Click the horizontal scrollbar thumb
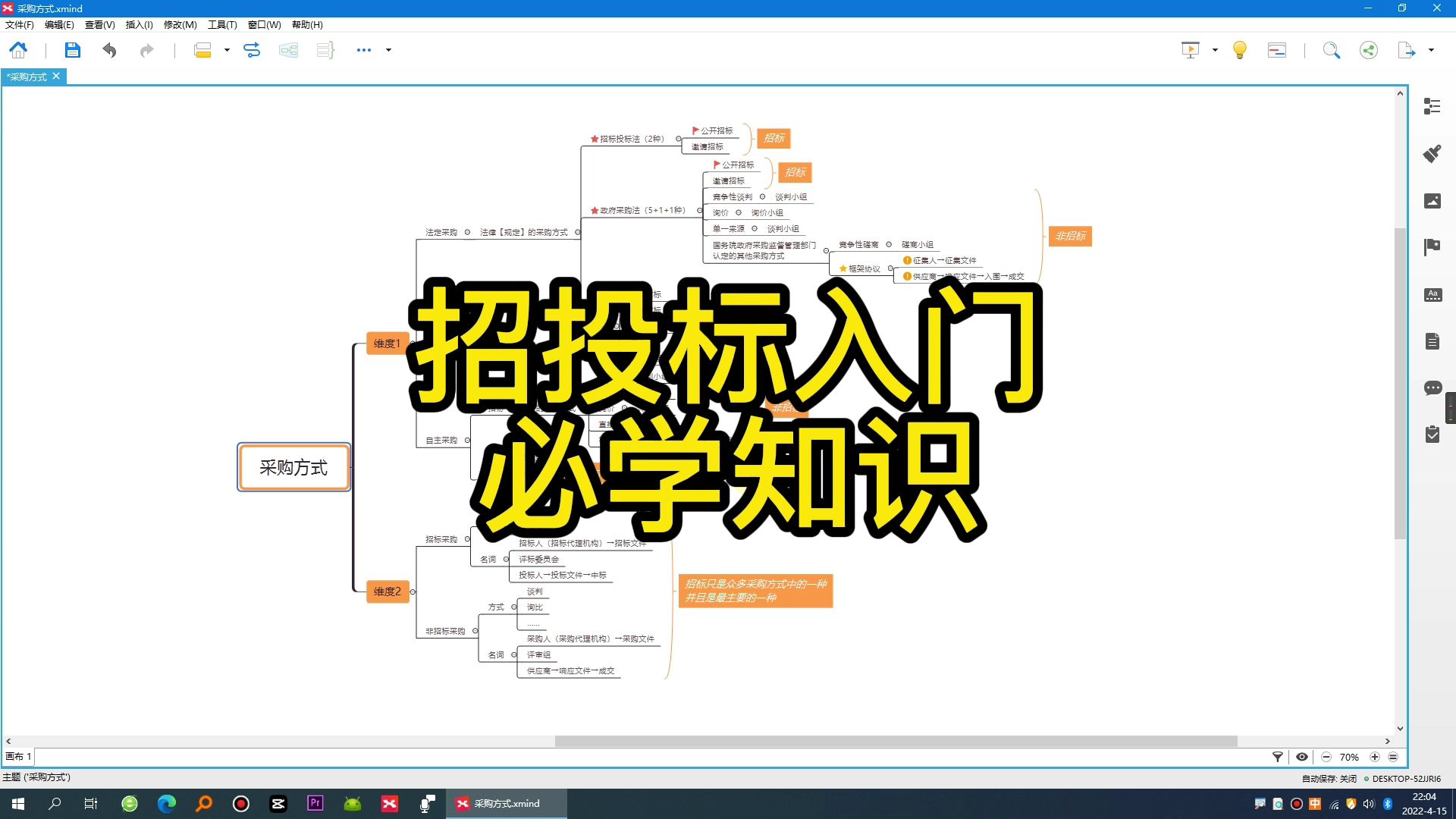 click(x=896, y=741)
